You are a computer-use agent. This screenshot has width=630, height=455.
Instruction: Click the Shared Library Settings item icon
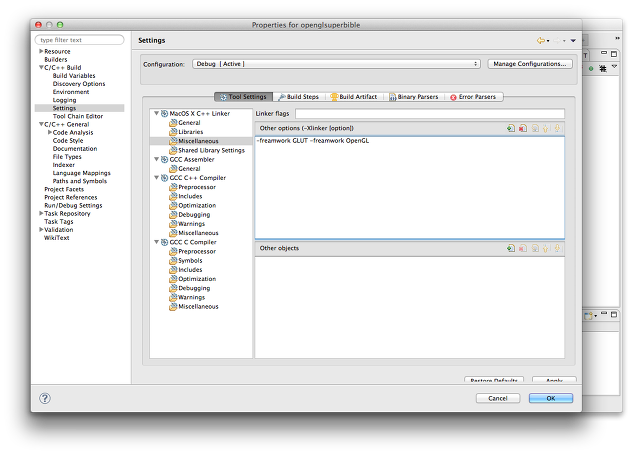173,150
